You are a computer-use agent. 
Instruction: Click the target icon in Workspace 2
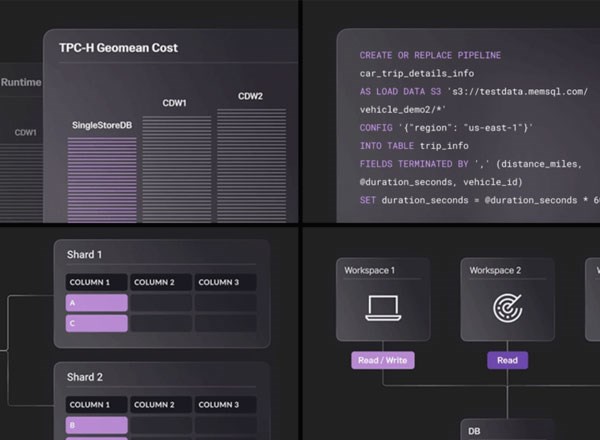tap(507, 307)
